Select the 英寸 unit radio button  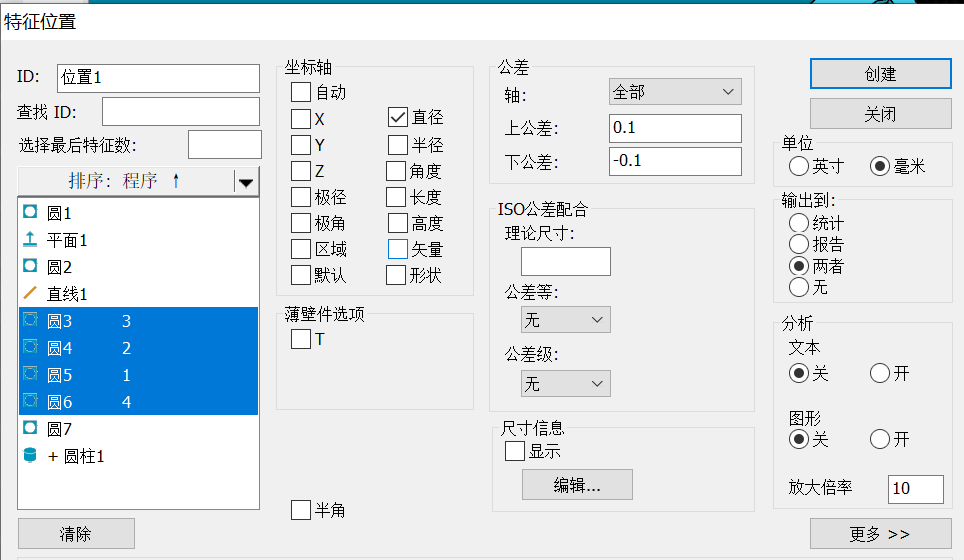point(799,166)
